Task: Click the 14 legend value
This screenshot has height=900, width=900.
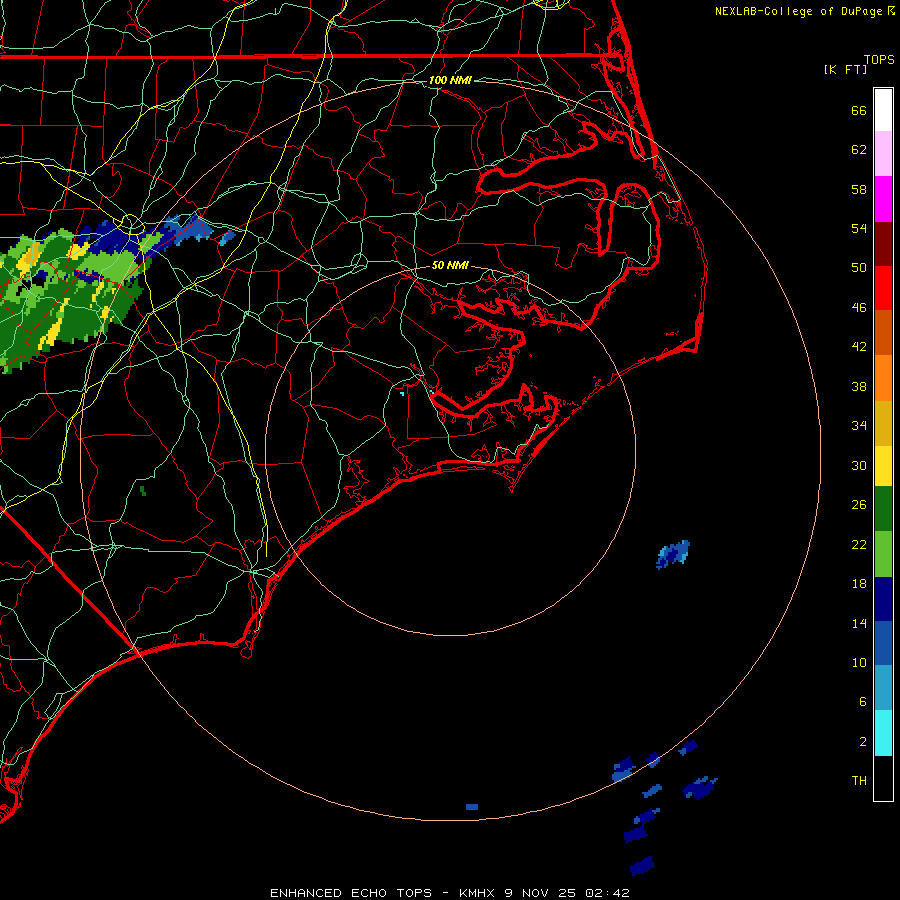Action: coord(859,623)
